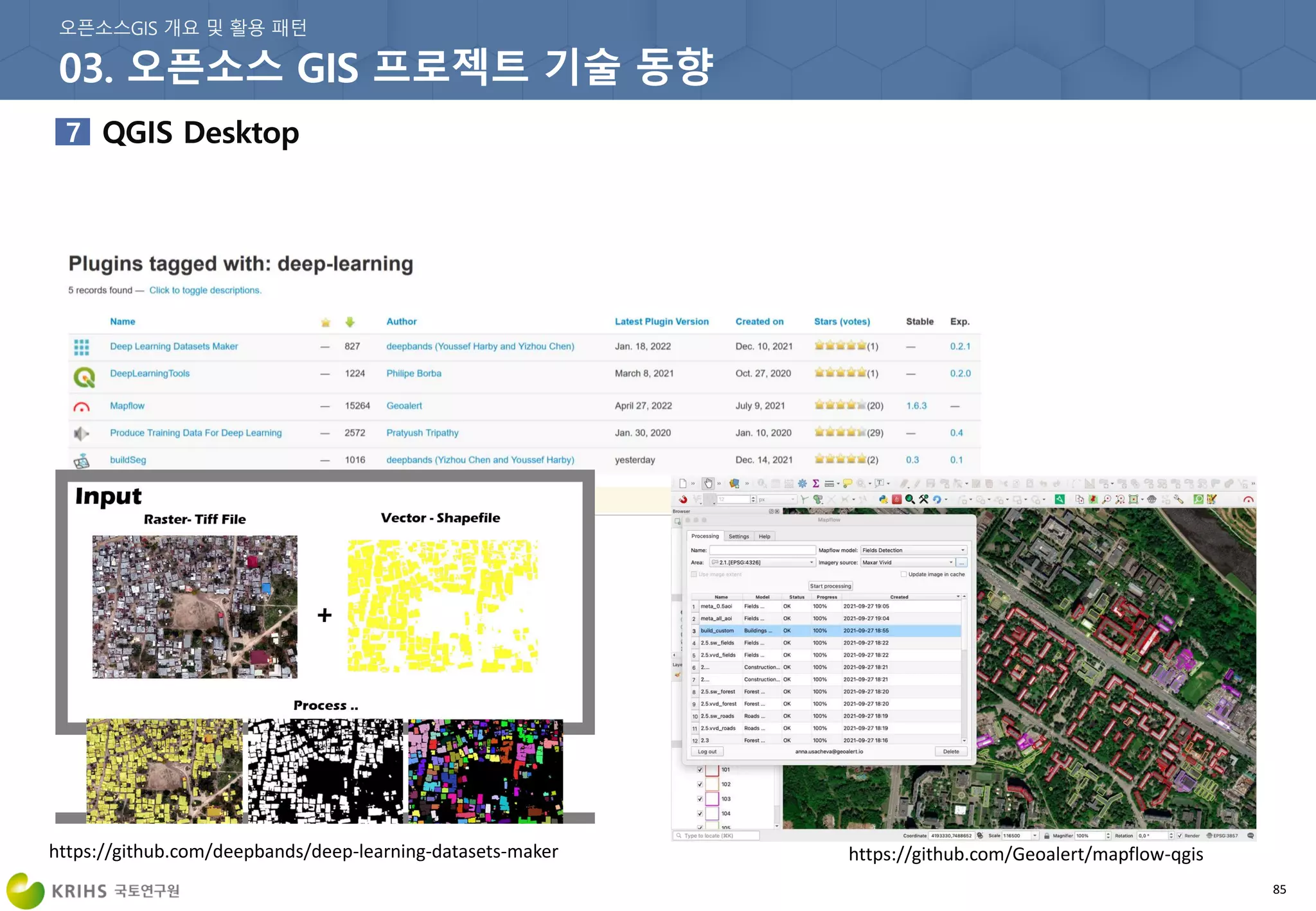This screenshot has height=911, width=1316.
Task: Select the Text Annotation T tool
Action: click(879, 482)
